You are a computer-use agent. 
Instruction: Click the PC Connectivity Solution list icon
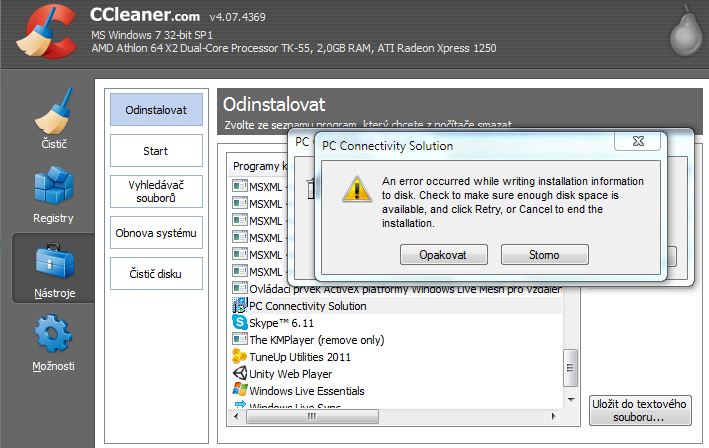(x=239, y=306)
